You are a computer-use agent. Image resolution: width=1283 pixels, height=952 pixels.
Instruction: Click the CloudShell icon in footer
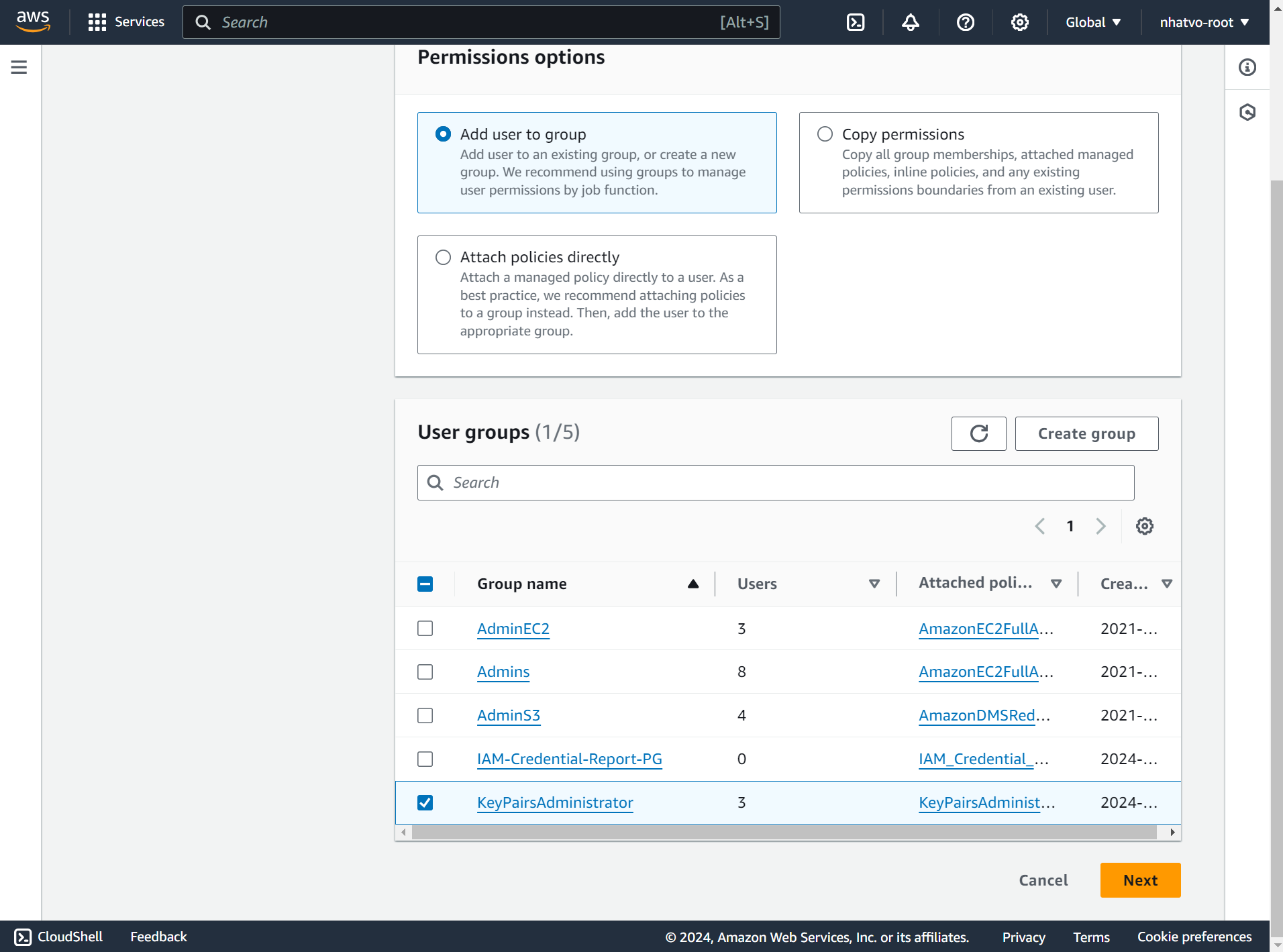(23, 937)
